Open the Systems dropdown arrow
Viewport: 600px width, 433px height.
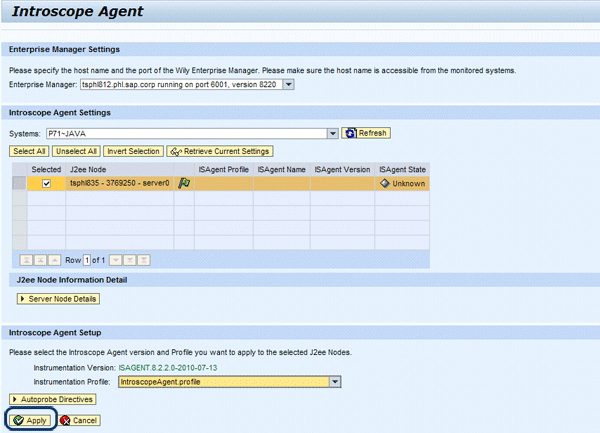click(333, 133)
